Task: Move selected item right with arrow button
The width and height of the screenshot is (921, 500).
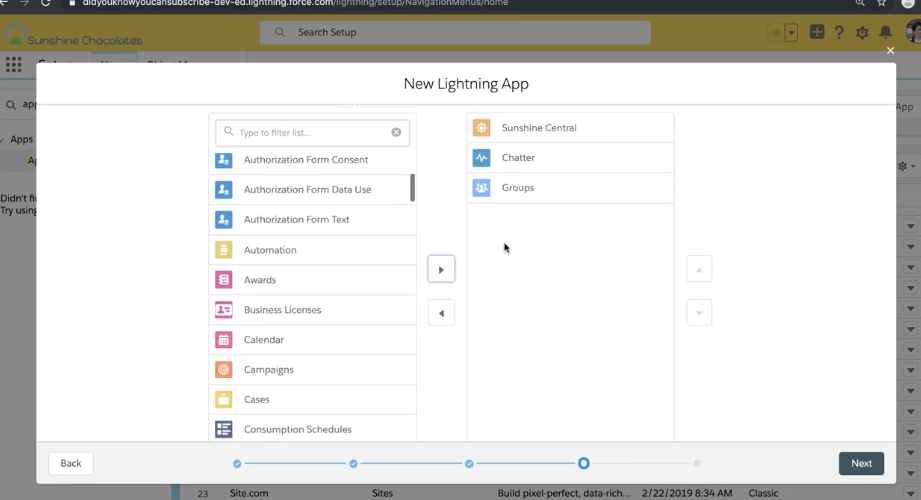Action: coord(441,269)
